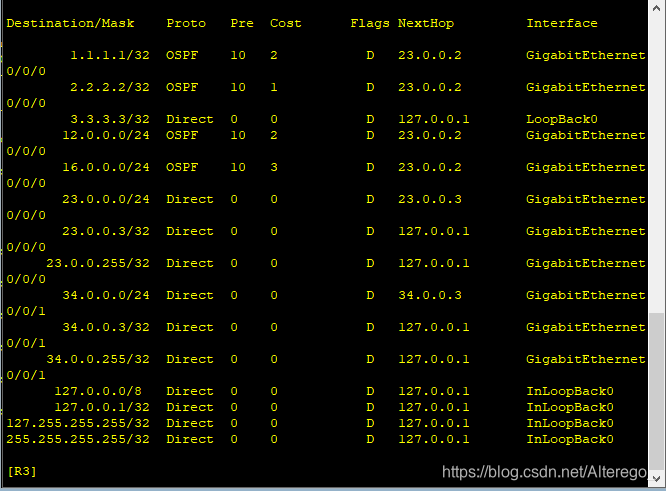Click LoopBack0 interface in 3.3.3.3 row

[562, 119]
